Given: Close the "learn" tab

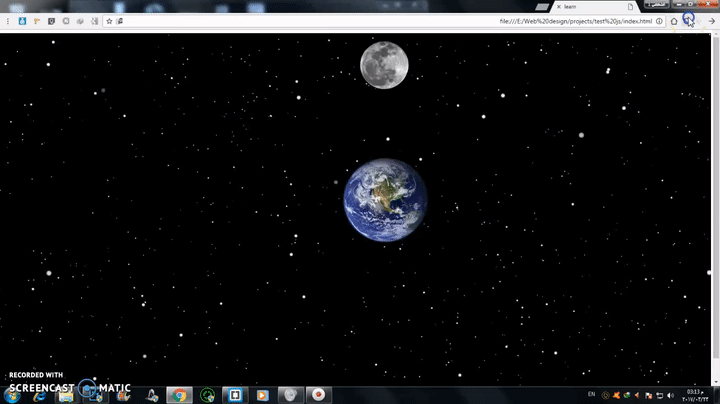Looking at the screenshot, I should pos(559,6).
